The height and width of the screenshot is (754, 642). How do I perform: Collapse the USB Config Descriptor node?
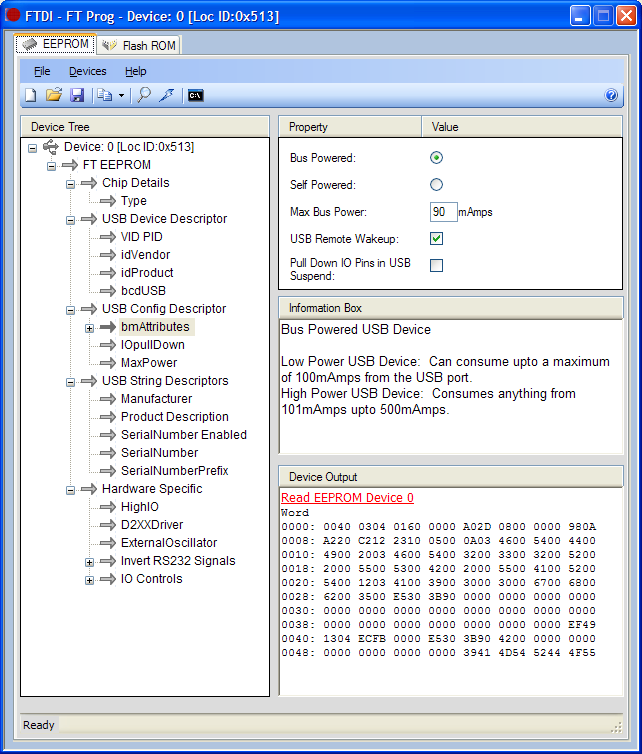(70, 310)
